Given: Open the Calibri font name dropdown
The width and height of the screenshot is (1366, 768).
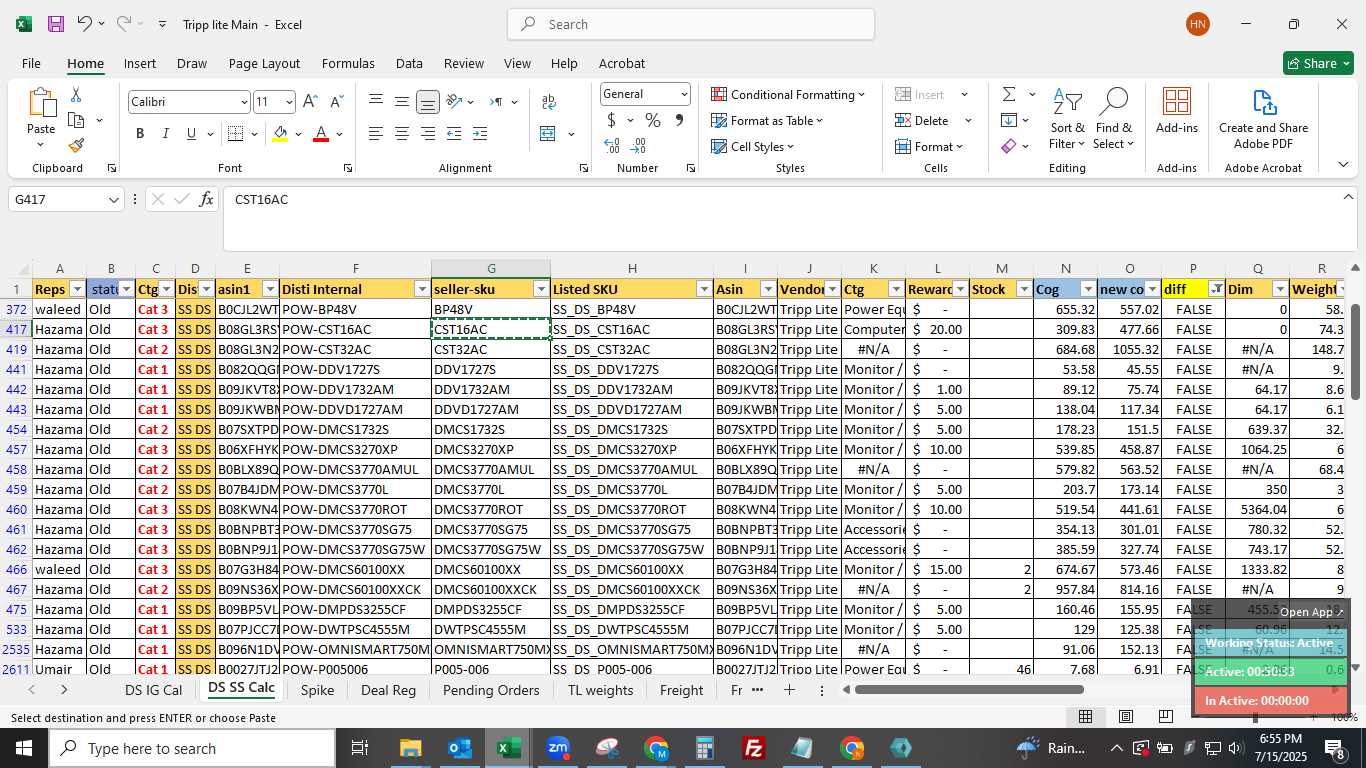Looking at the screenshot, I should click(x=243, y=102).
